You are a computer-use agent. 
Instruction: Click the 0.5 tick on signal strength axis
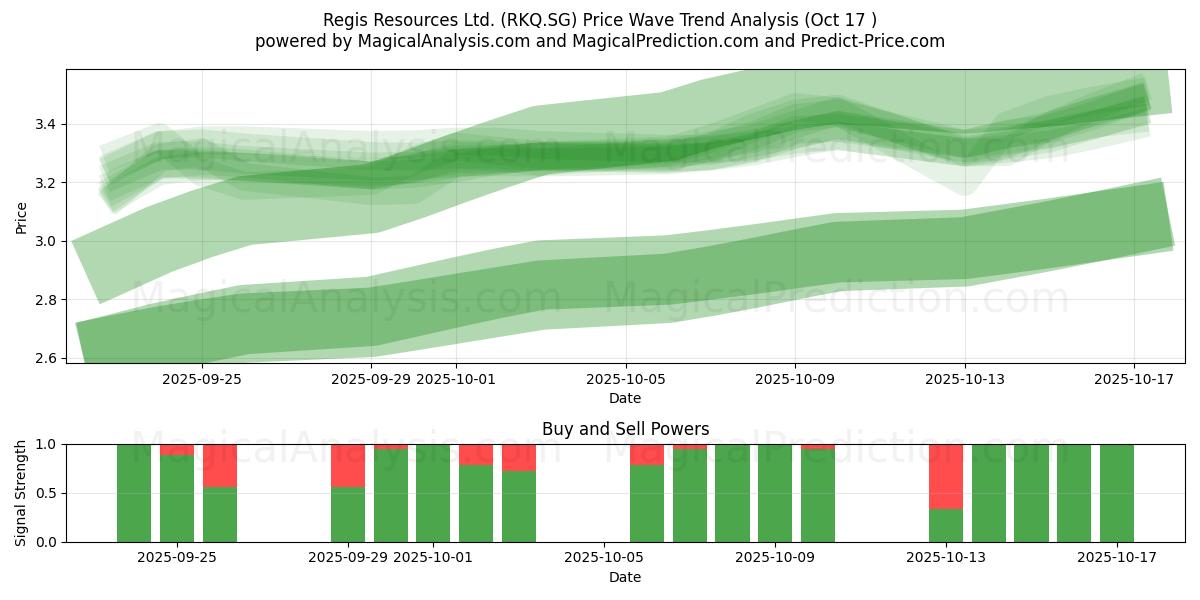pos(47,493)
